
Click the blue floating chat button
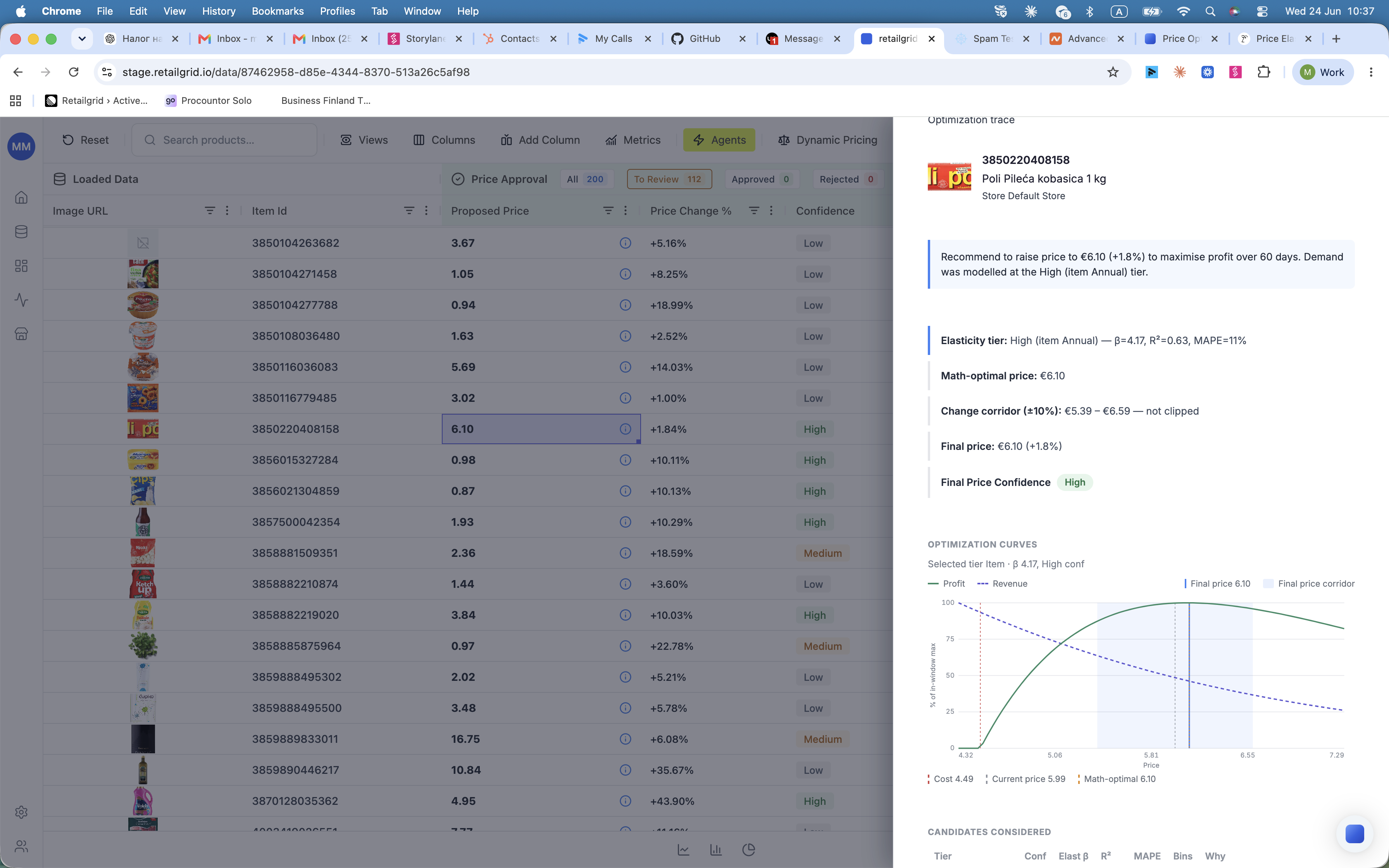tap(1355, 834)
